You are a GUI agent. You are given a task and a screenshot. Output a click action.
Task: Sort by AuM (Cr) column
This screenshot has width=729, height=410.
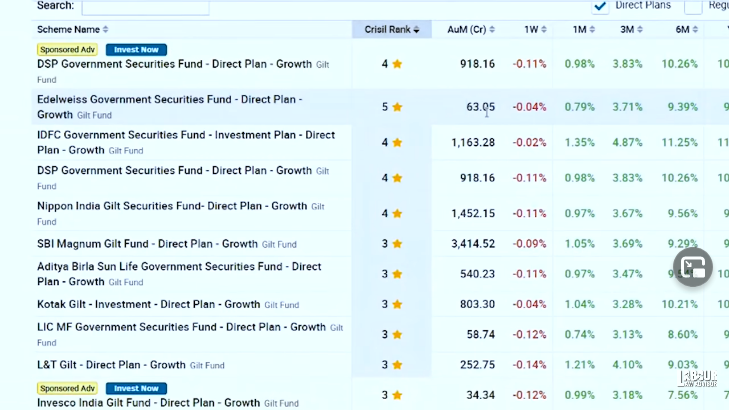coord(471,29)
